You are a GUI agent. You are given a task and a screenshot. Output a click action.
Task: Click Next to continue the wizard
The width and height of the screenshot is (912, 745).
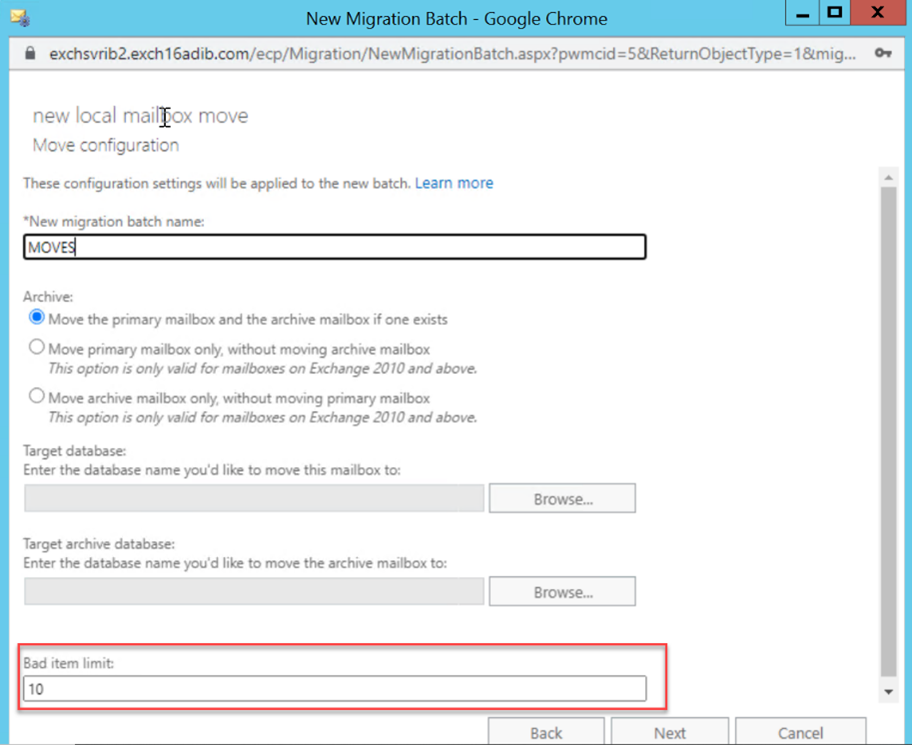pos(670,732)
